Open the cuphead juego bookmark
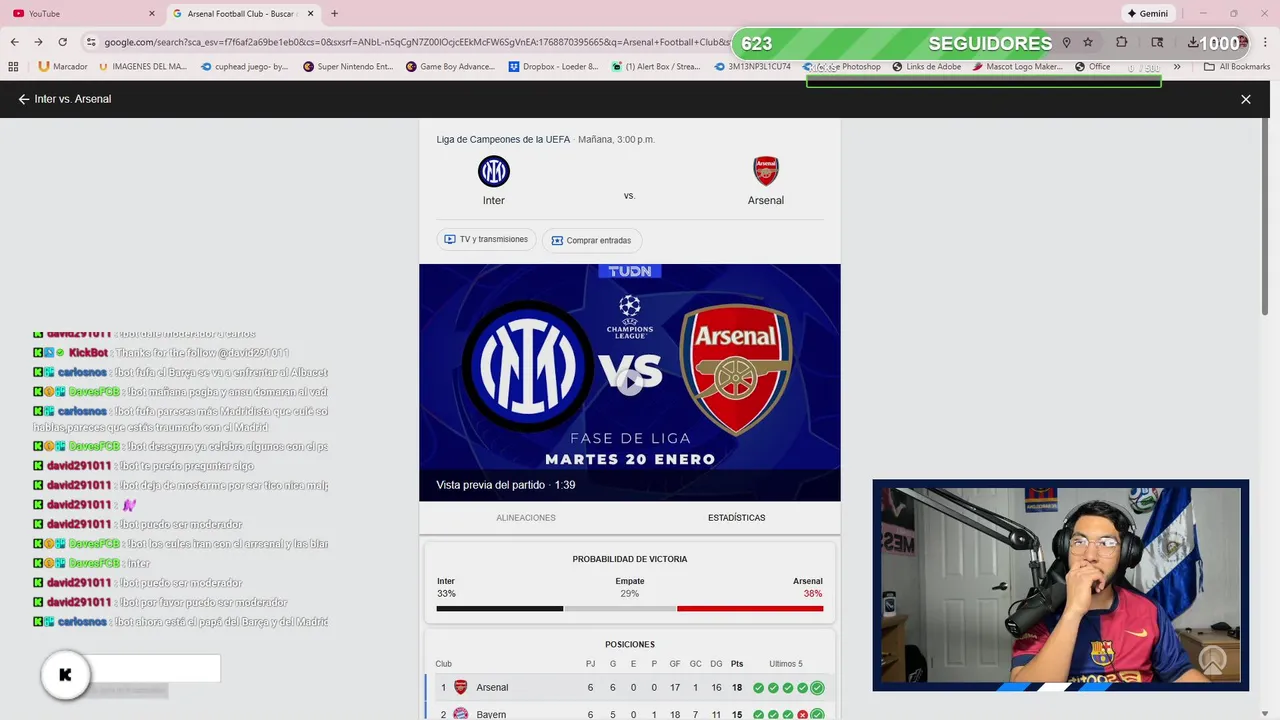Viewport: 1280px width, 720px height. pos(245,67)
